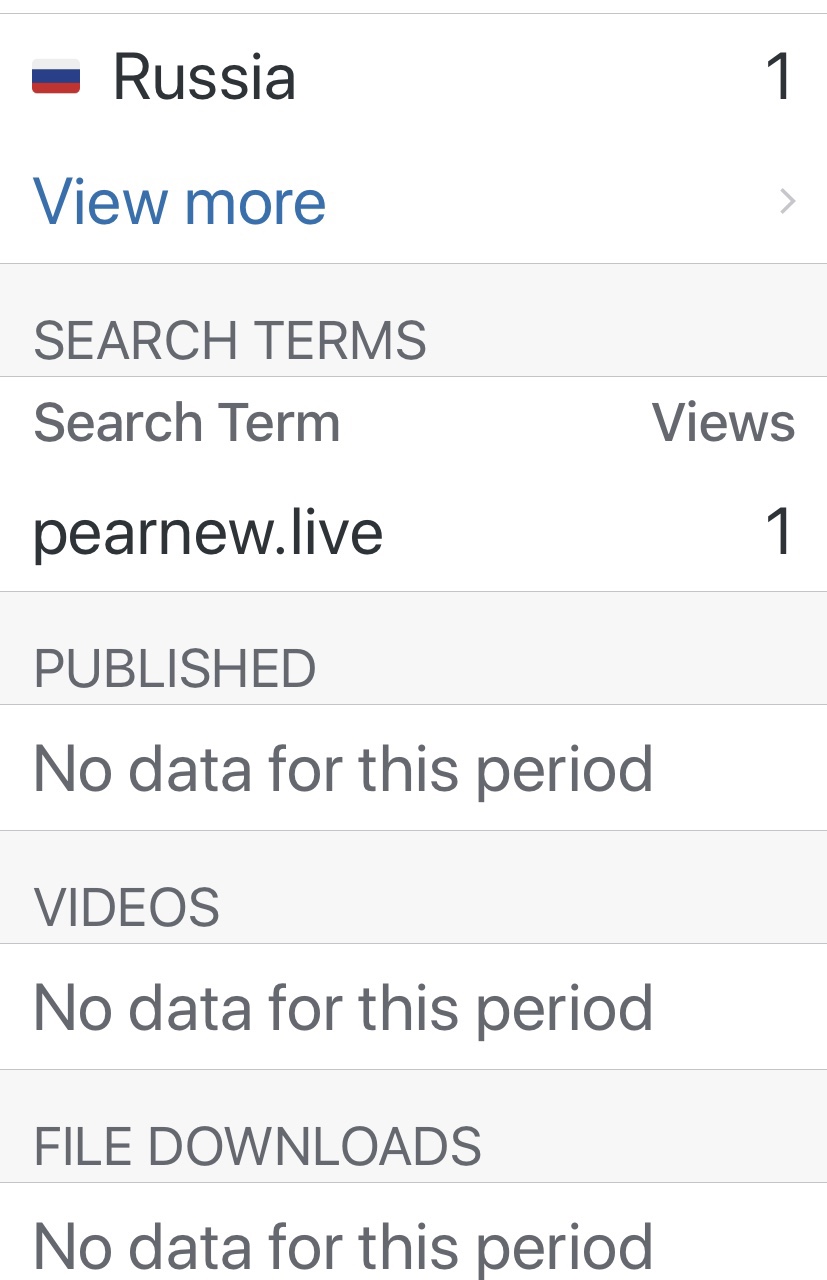
Task: Click the empty area right of PUBLISHED header
Action: point(570,668)
